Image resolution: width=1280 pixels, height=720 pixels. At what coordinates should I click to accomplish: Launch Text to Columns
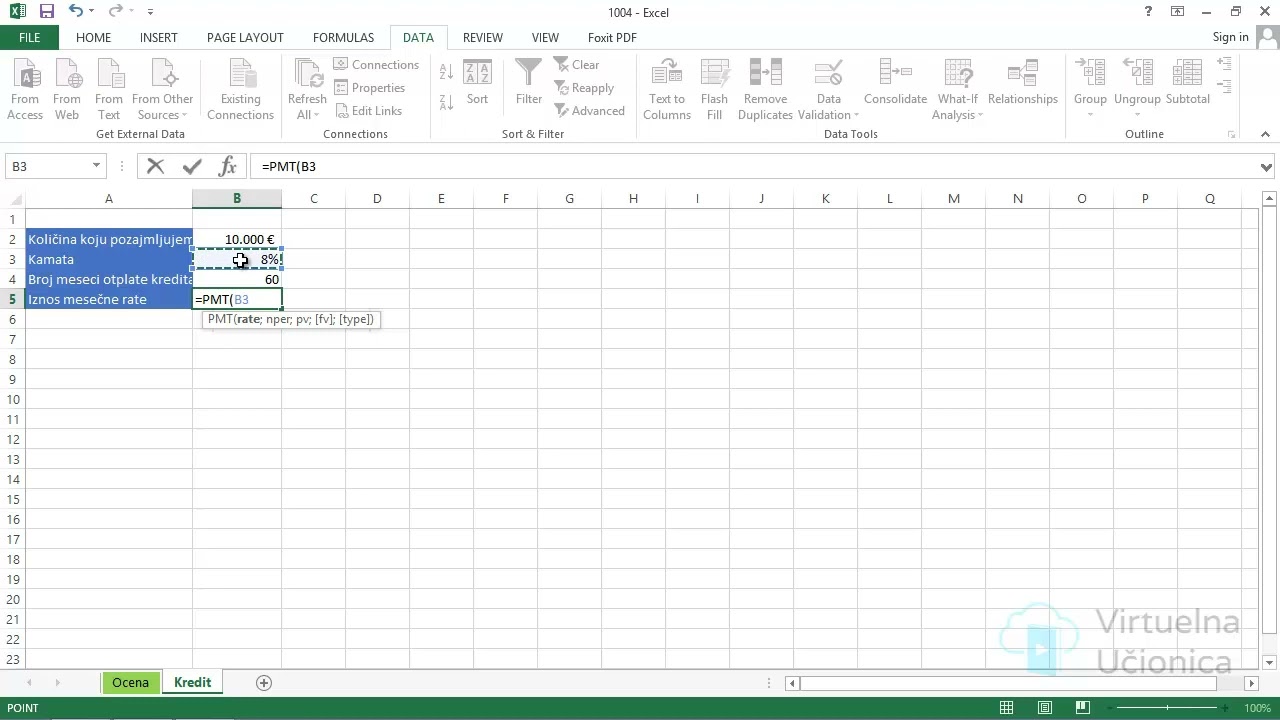[667, 89]
